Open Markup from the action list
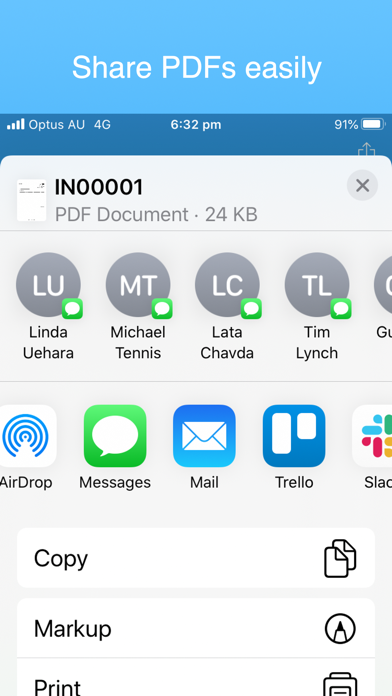Screen dimensions: 392x696 point(196,628)
